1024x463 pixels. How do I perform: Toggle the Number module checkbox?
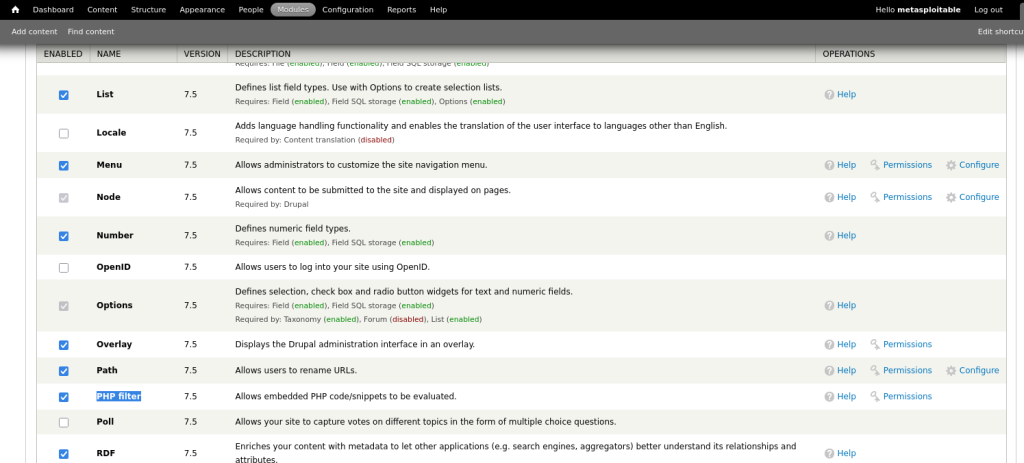63,236
